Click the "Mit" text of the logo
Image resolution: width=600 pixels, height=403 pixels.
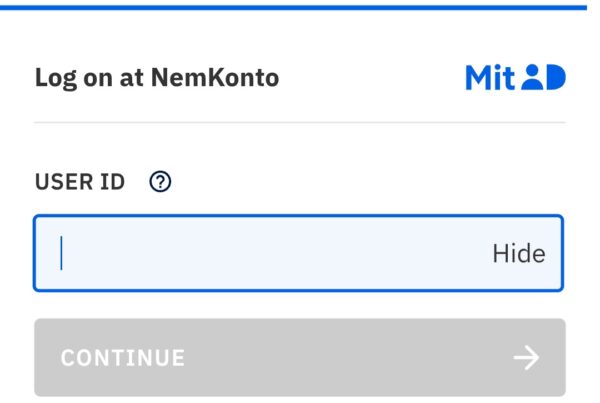click(490, 78)
